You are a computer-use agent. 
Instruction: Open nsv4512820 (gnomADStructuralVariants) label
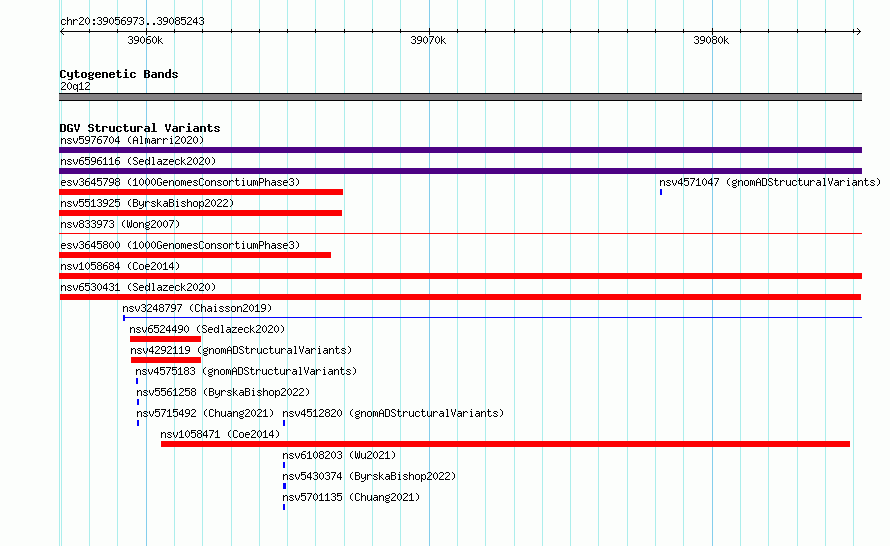point(393,413)
